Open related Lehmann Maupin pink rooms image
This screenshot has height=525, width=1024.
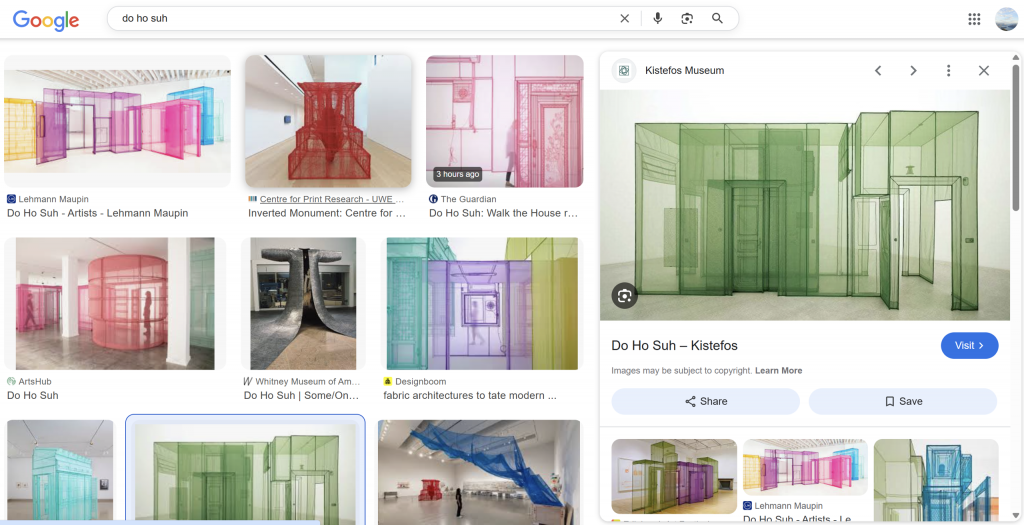805,468
